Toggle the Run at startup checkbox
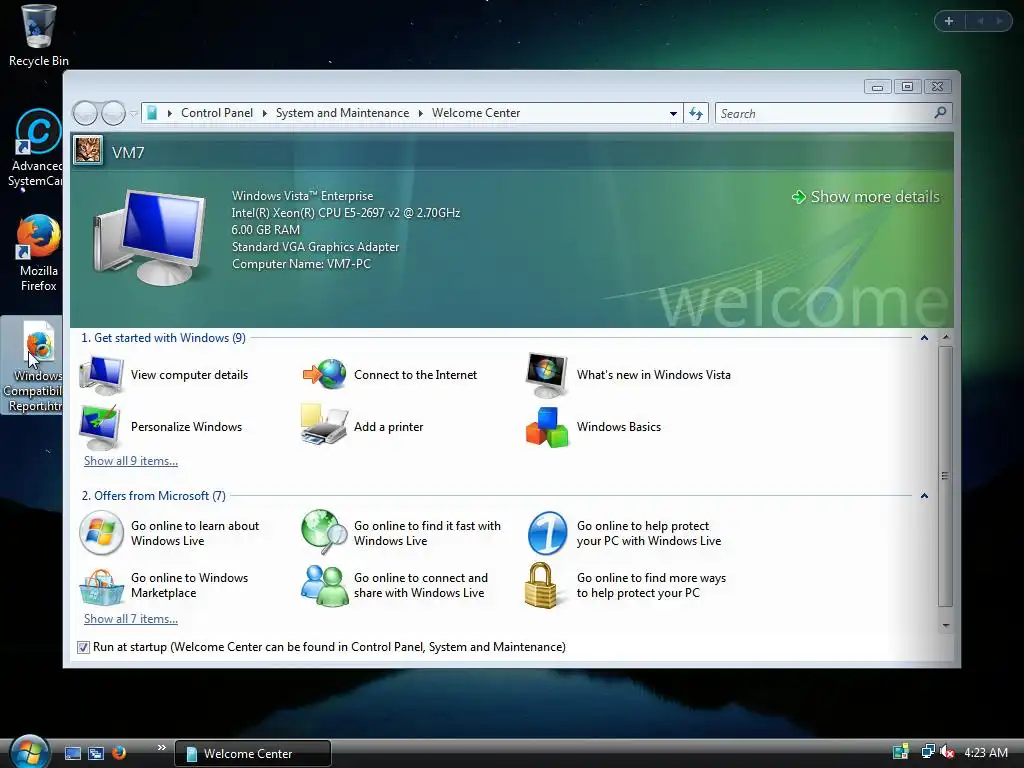Image resolution: width=1024 pixels, height=768 pixels. pos(83,647)
